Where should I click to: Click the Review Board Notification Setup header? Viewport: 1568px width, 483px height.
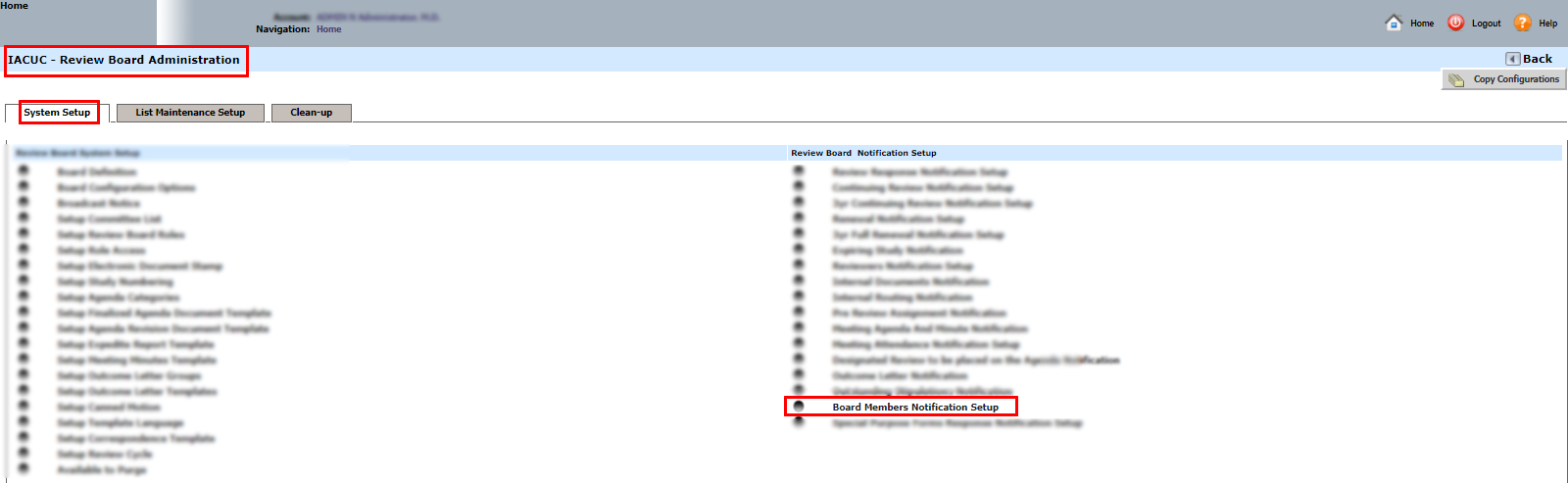(863, 153)
